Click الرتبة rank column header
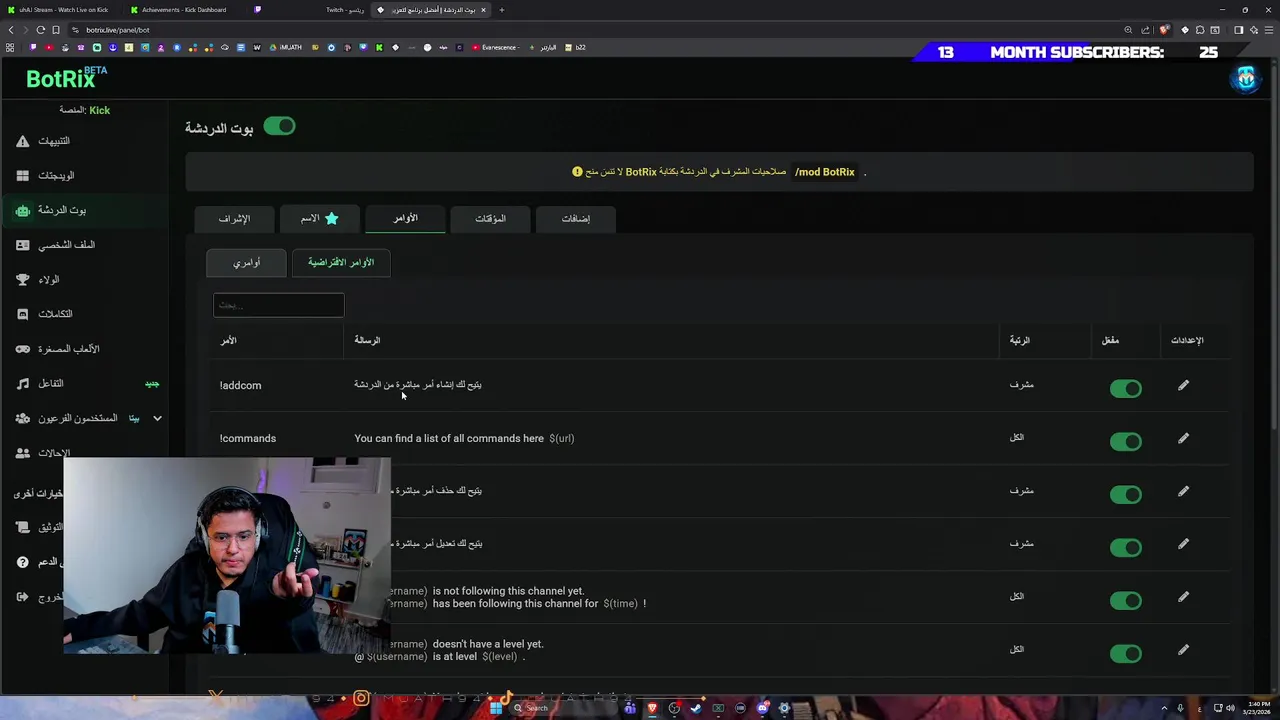The height and width of the screenshot is (720, 1280). point(1019,340)
